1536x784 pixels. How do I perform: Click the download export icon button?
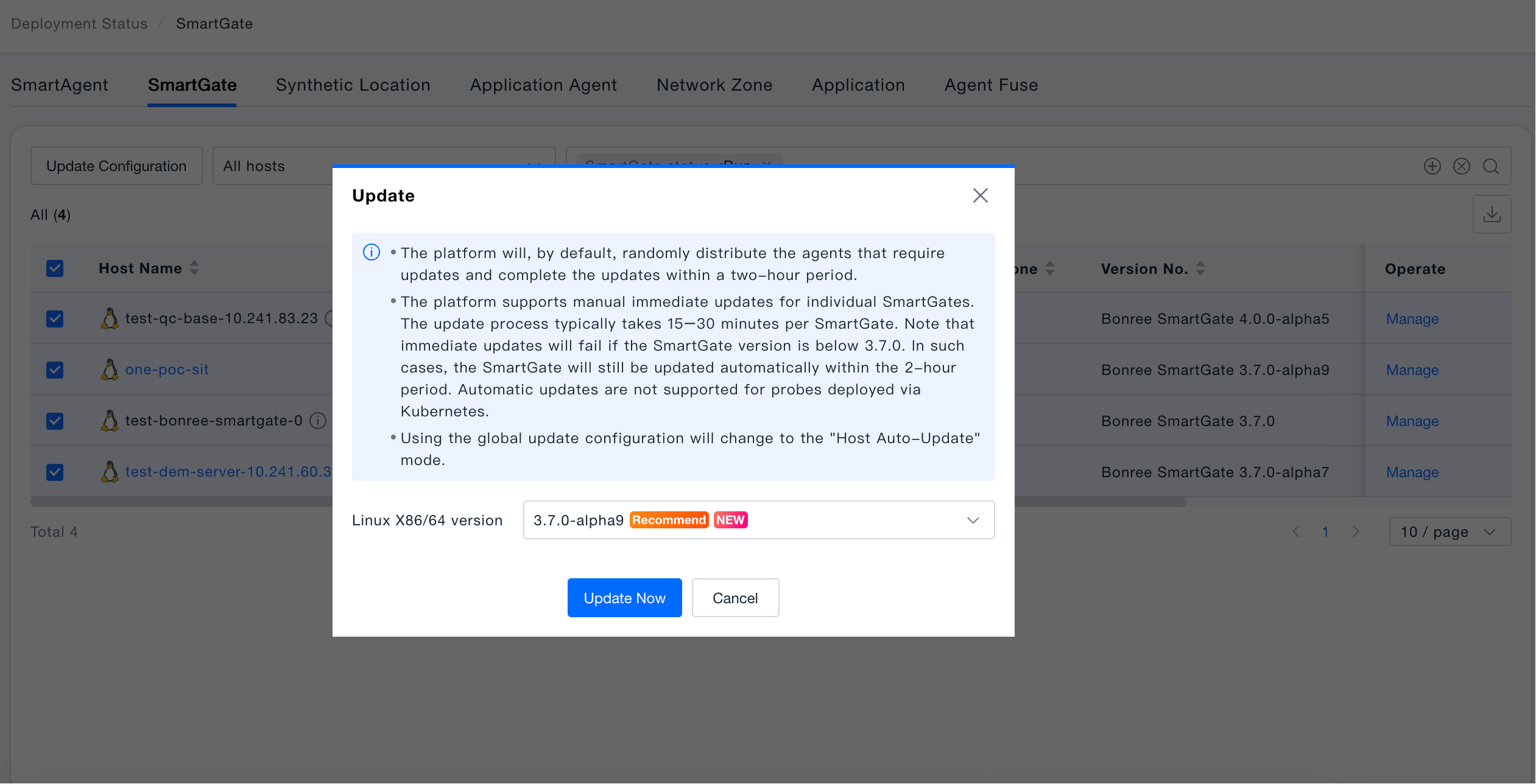click(x=1492, y=214)
